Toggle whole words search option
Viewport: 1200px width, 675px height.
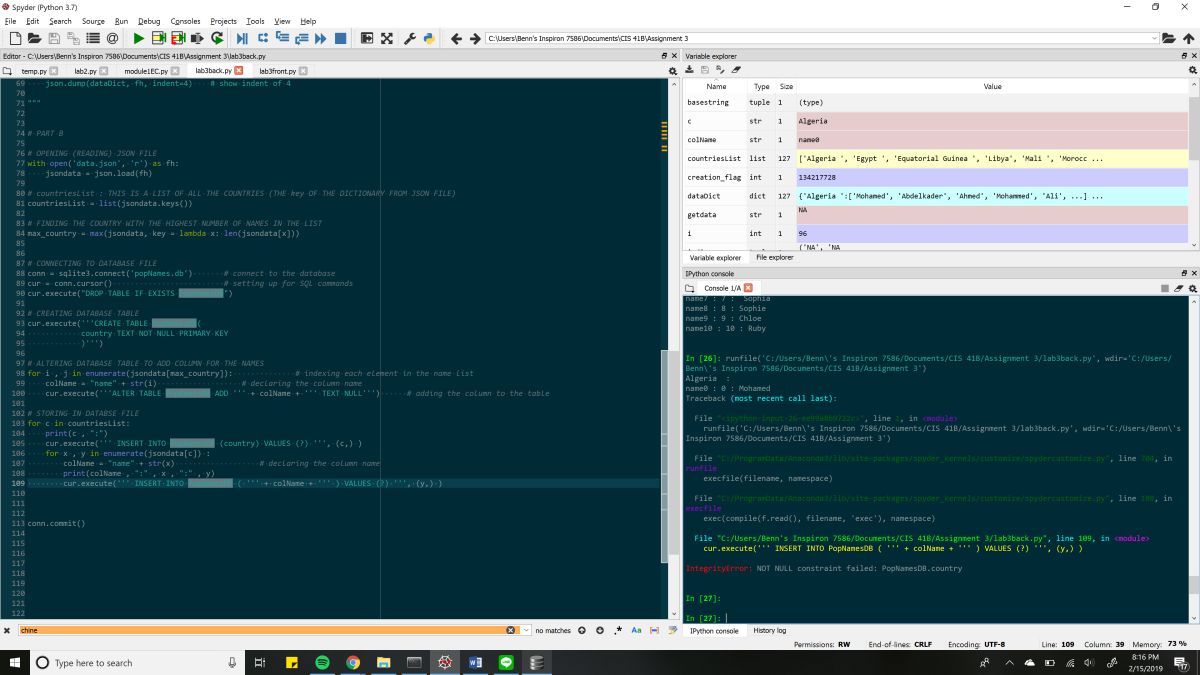652,631
